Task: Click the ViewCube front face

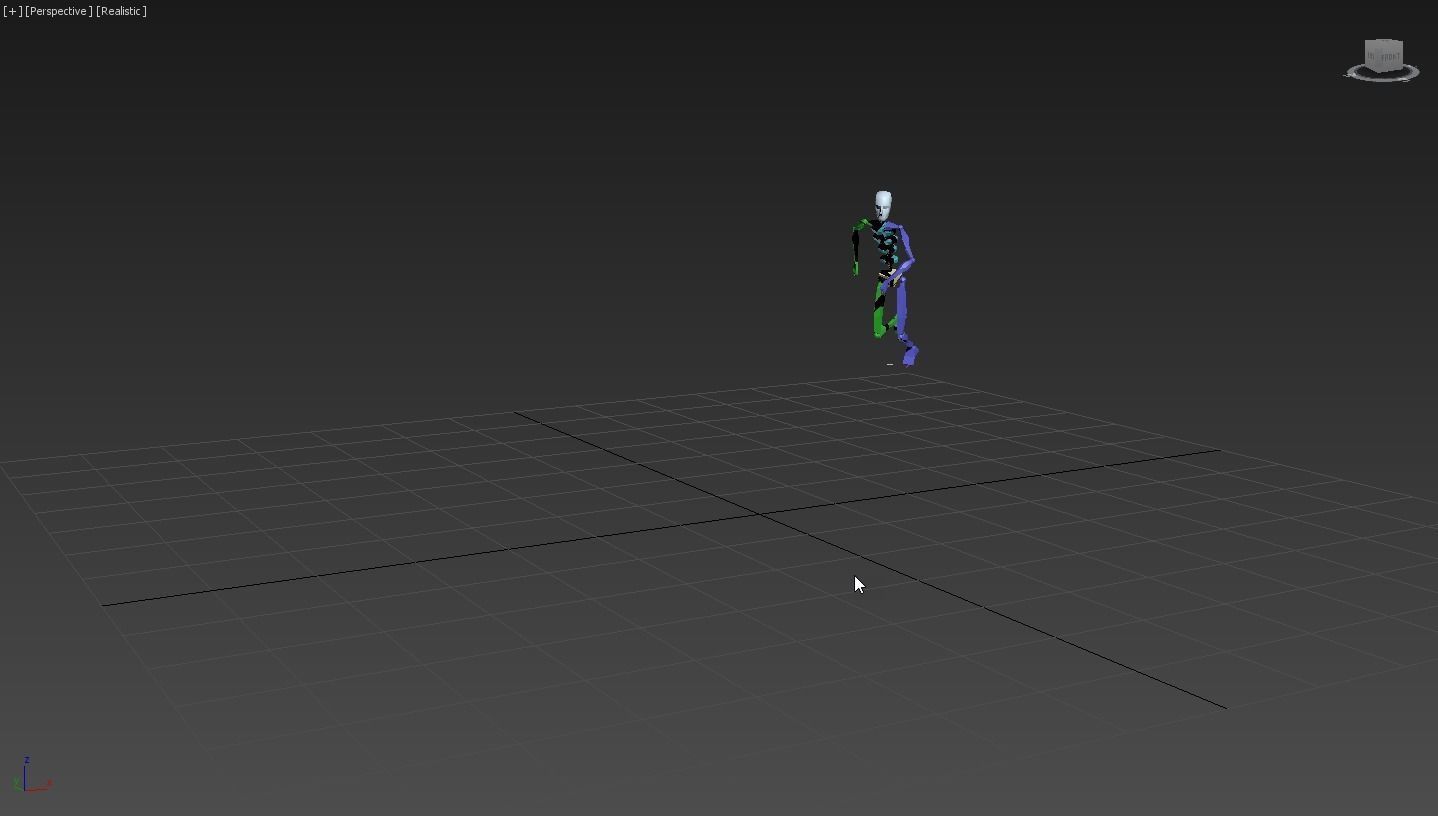Action: (x=1390, y=58)
